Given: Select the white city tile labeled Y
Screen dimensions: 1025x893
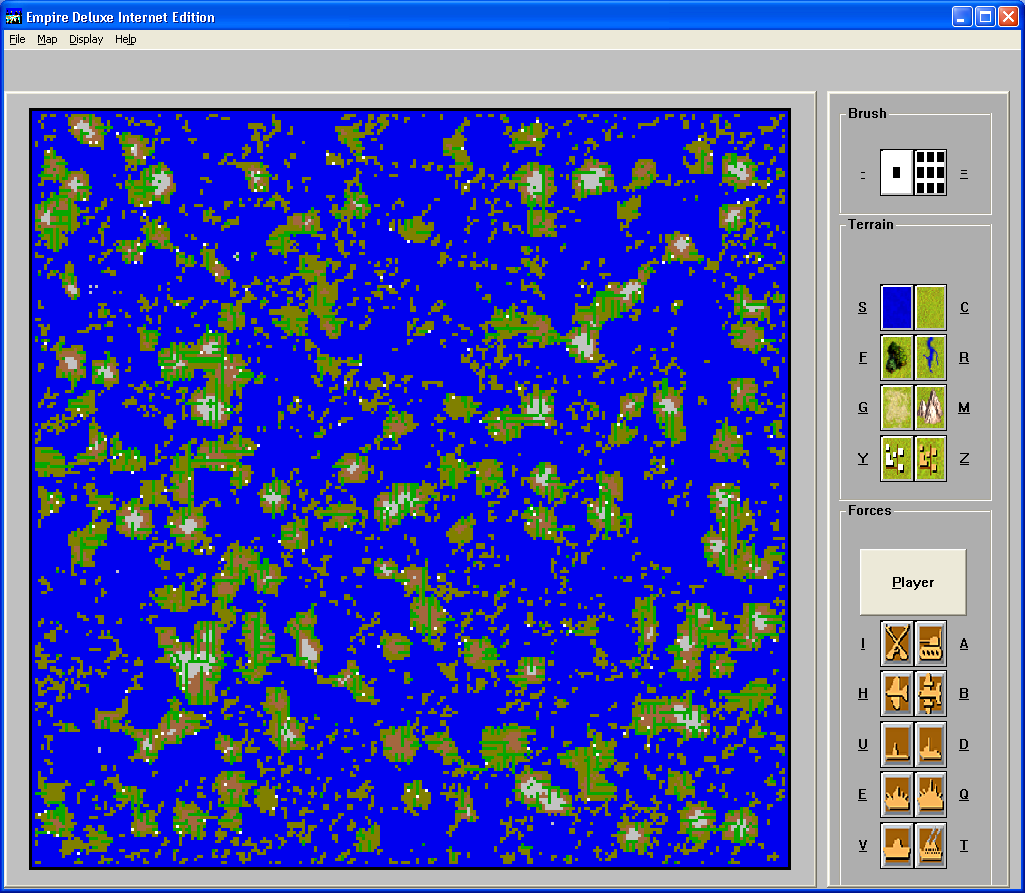Looking at the screenshot, I should click(x=896, y=458).
